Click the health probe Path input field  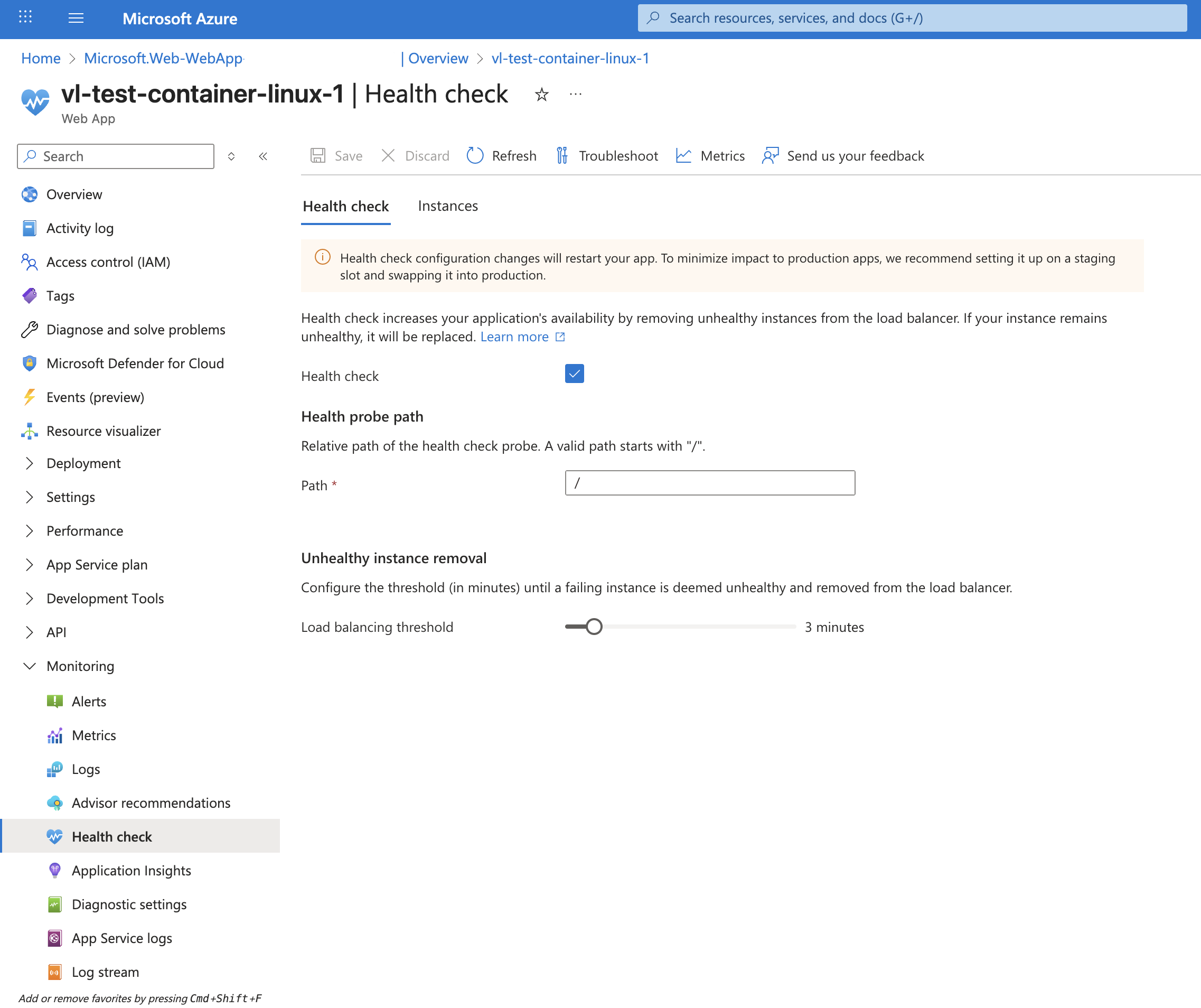(710, 483)
